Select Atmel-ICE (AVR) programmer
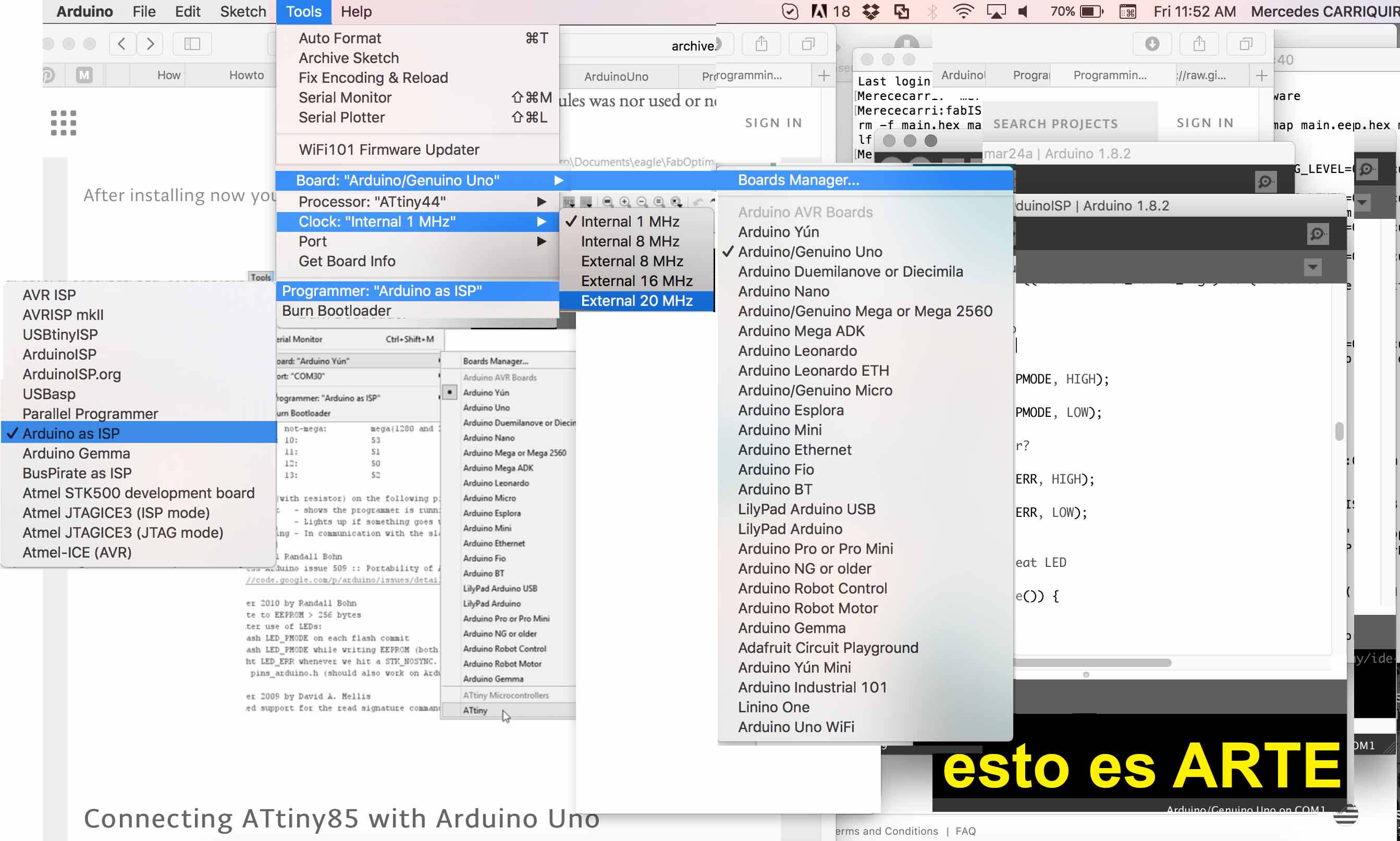This screenshot has height=841, width=1400. coord(139,552)
